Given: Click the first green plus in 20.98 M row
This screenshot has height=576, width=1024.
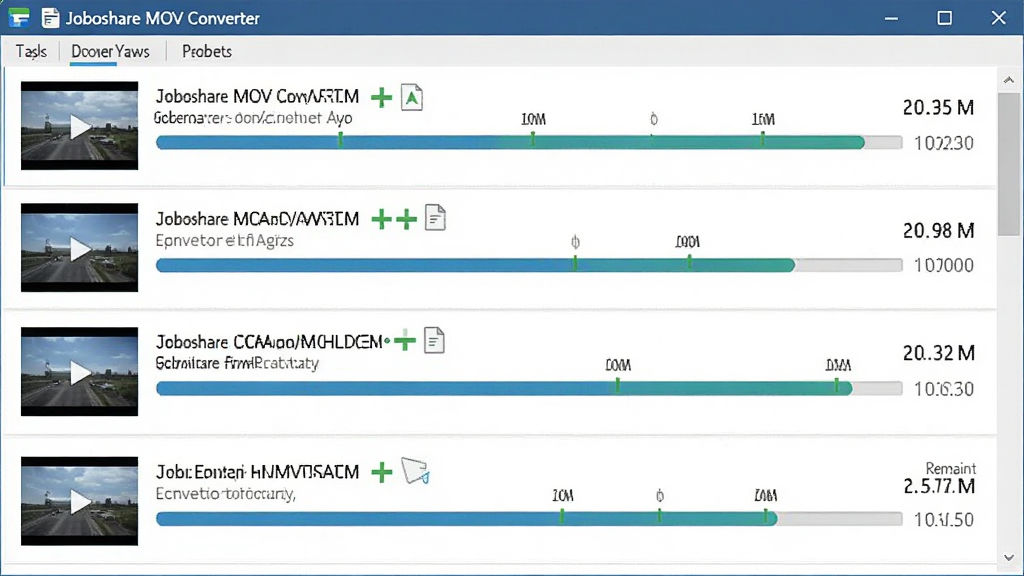Looking at the screenshot, I should (381, 219).
